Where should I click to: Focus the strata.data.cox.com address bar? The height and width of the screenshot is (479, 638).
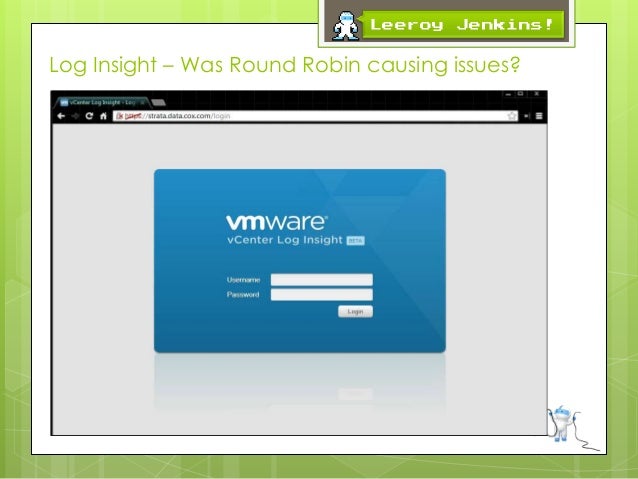(315, 116)
